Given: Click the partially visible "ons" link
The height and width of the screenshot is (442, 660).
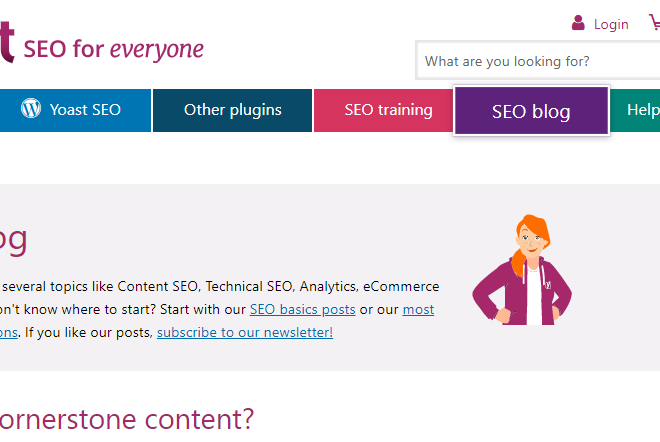Looking at the screenshot, I should click(x=8, y=333).
